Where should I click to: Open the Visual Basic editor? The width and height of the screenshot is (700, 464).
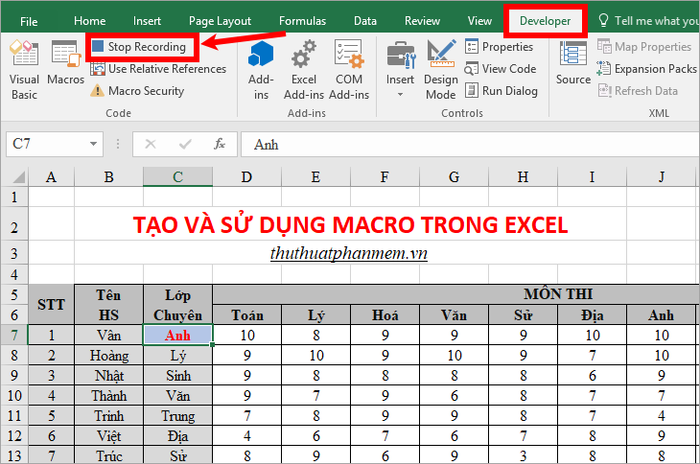pyautogui.click(x=24, y=69)
